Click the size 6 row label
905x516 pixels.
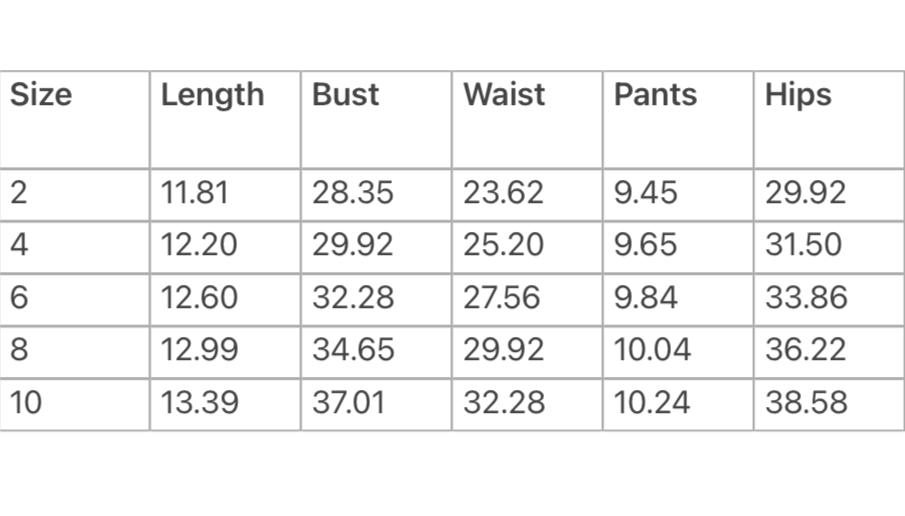19,297
